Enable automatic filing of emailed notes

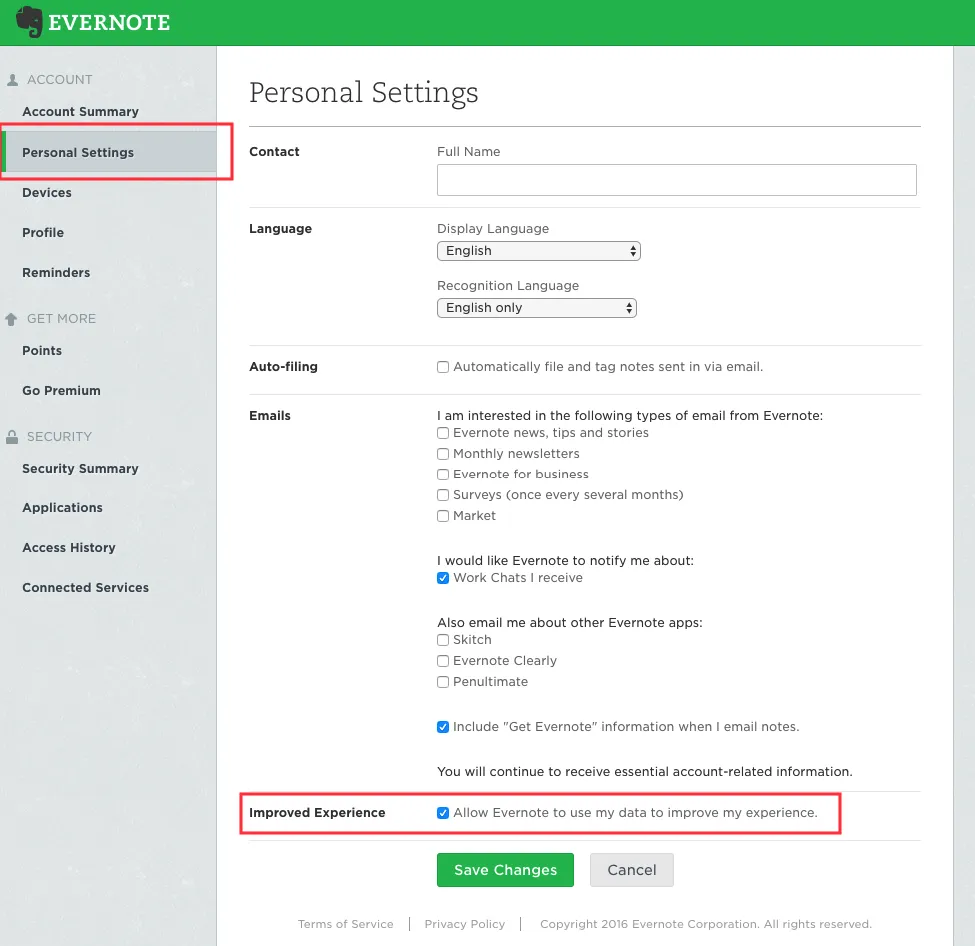[443, 367]
